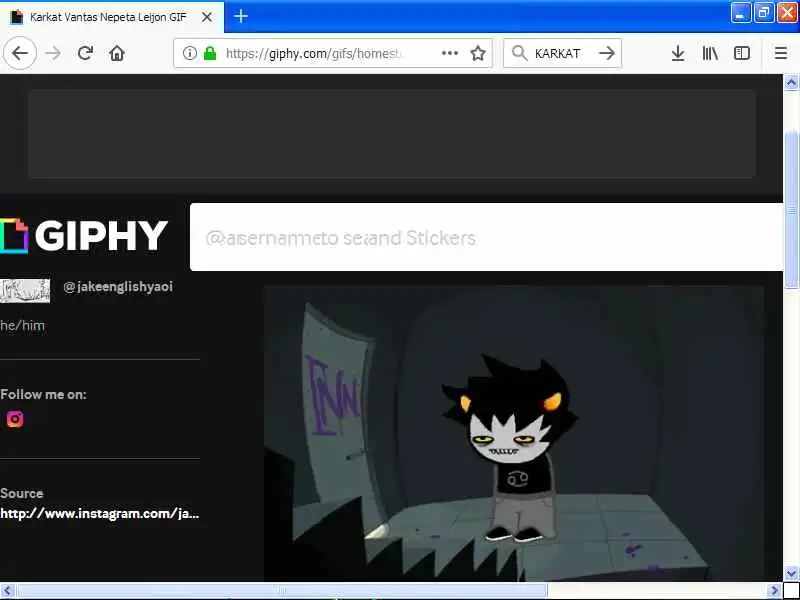
Task: Open a new tab with plus button
Action: pos(240,16)
